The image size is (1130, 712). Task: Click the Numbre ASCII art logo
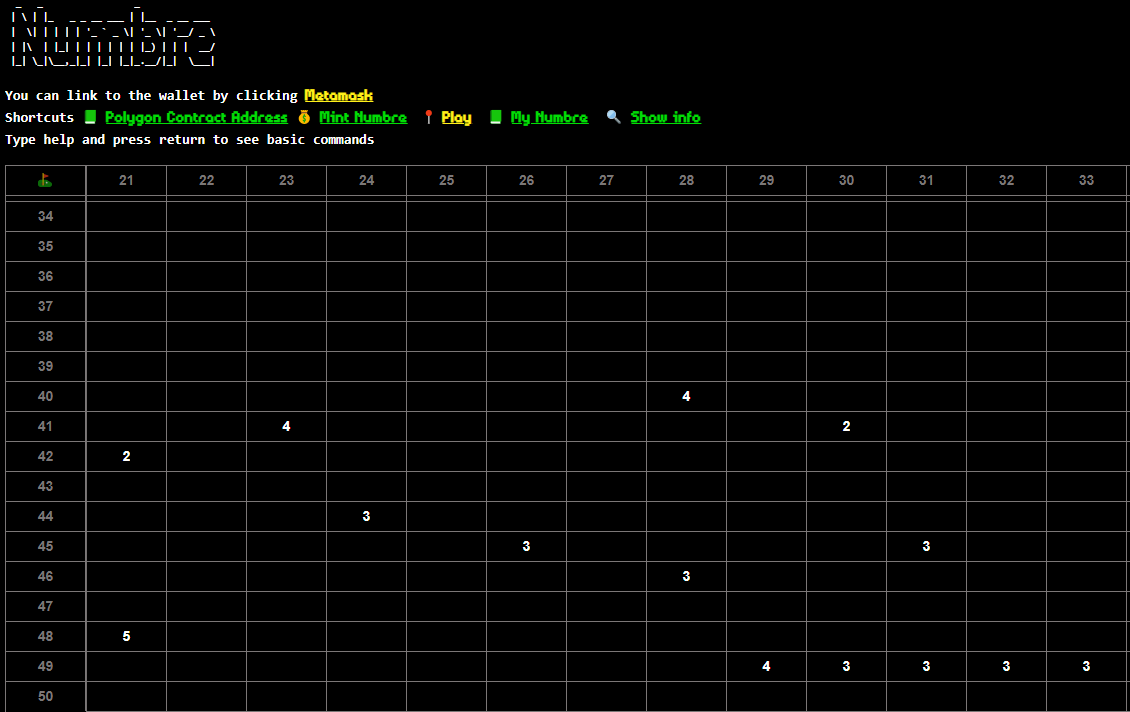click(x=113, y=36)
